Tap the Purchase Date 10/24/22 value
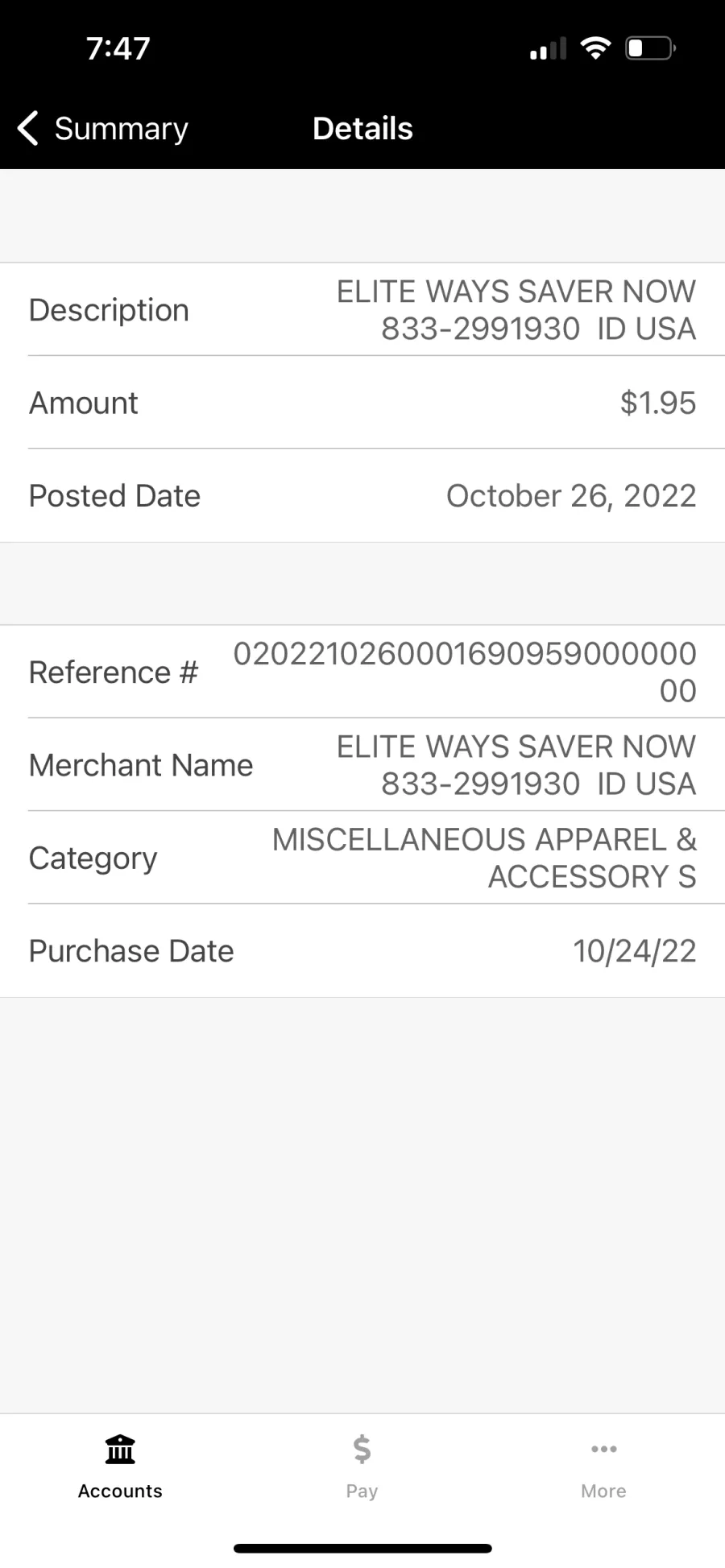Image resolution: width=725 pixels, height=1568 pixels. point(635,951)
